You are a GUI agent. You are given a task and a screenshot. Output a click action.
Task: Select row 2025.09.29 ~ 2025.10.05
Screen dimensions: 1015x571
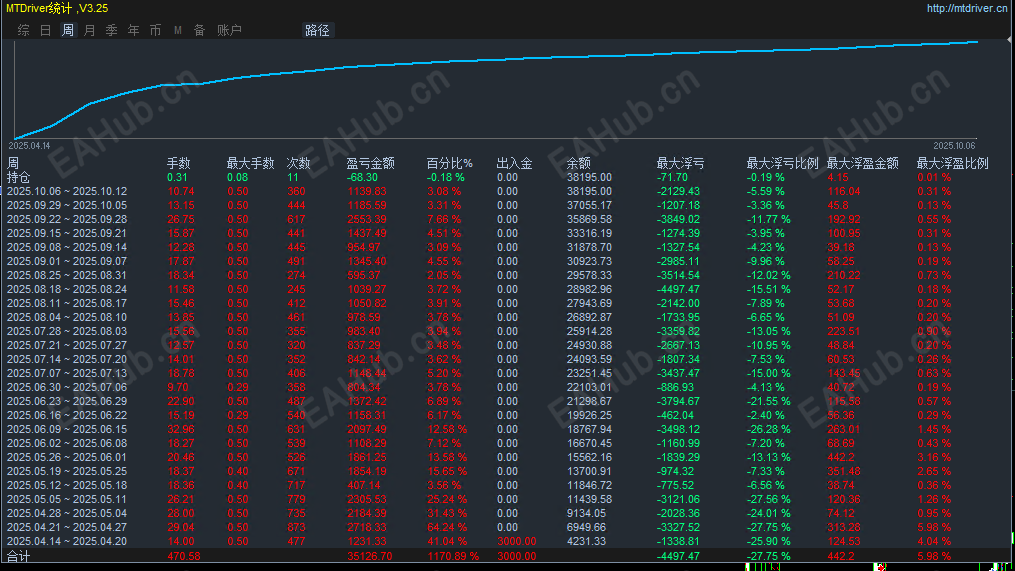(67, 205)
